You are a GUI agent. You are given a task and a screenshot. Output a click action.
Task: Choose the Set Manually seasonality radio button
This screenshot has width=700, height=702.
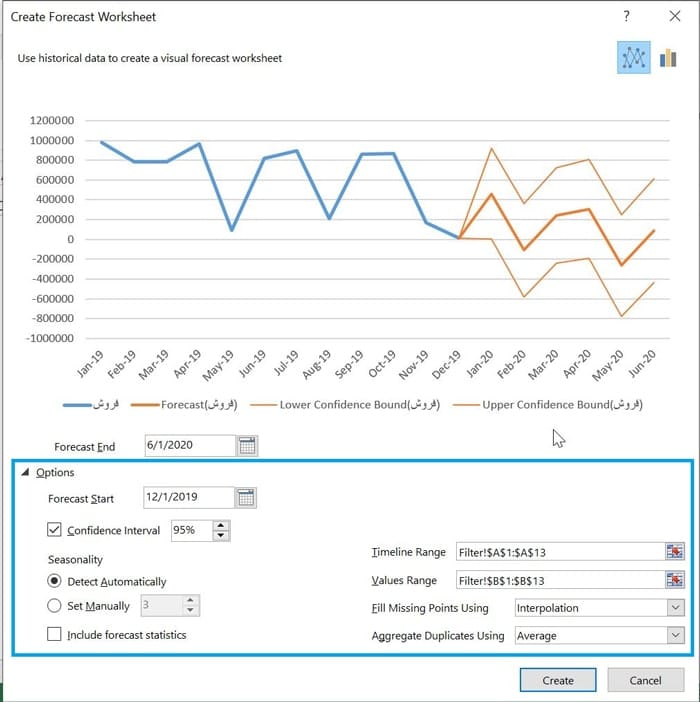point(54,605)
